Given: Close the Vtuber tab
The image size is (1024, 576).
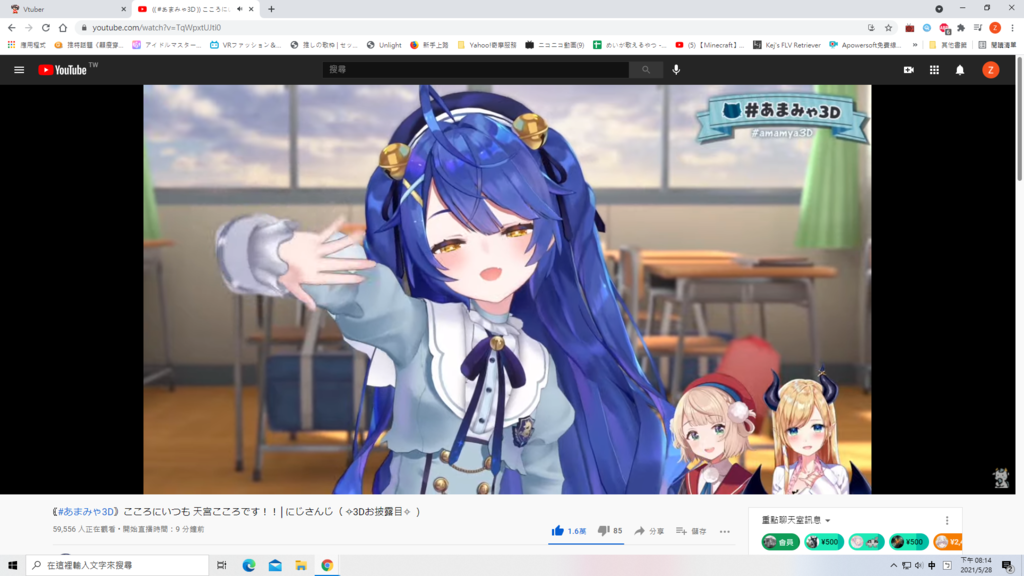Looking at the screenshot, I should point(123,9).
